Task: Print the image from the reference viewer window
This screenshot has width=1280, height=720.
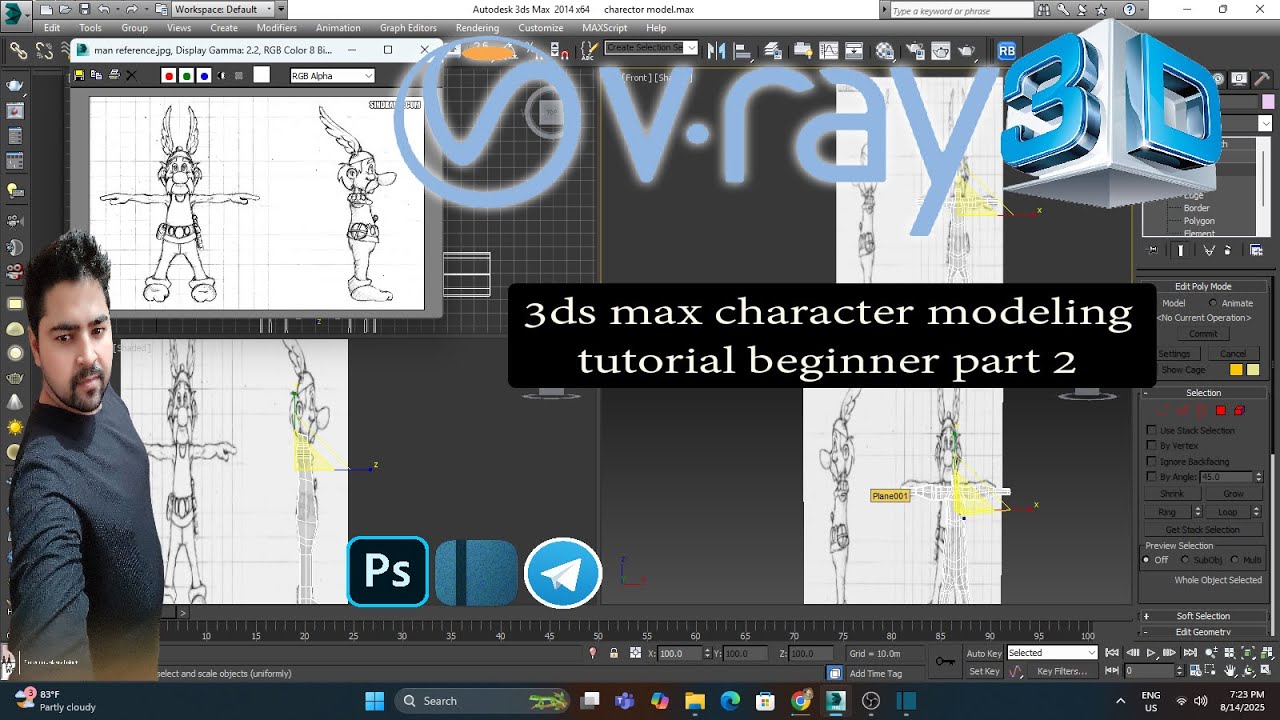Action: pyautogui.click(x=114, y=75)
